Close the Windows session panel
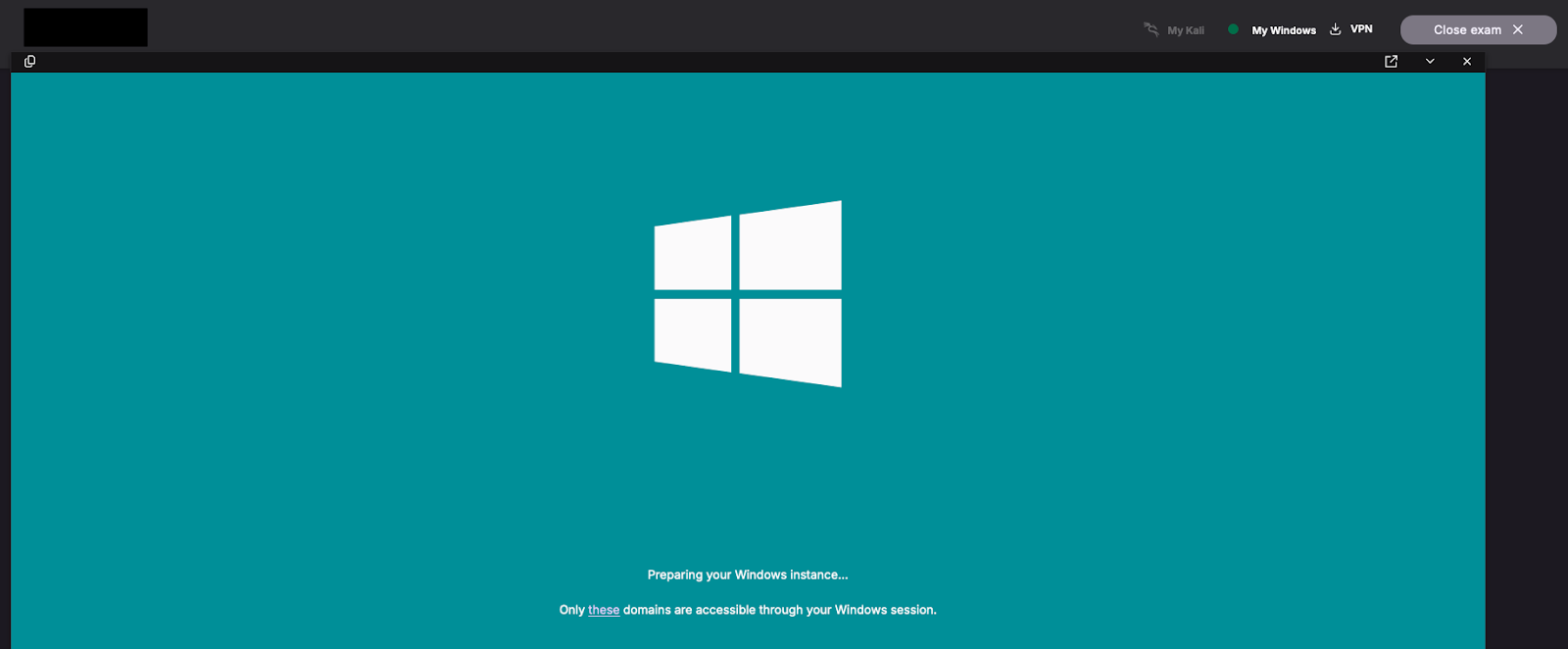Image resolution: width=1568 pixels, height=649 pixels. (x=1467, y=61)
